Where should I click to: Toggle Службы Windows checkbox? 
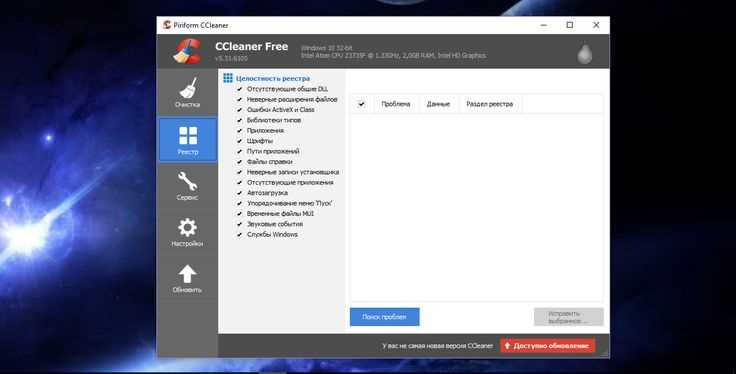tap(239, 234)
